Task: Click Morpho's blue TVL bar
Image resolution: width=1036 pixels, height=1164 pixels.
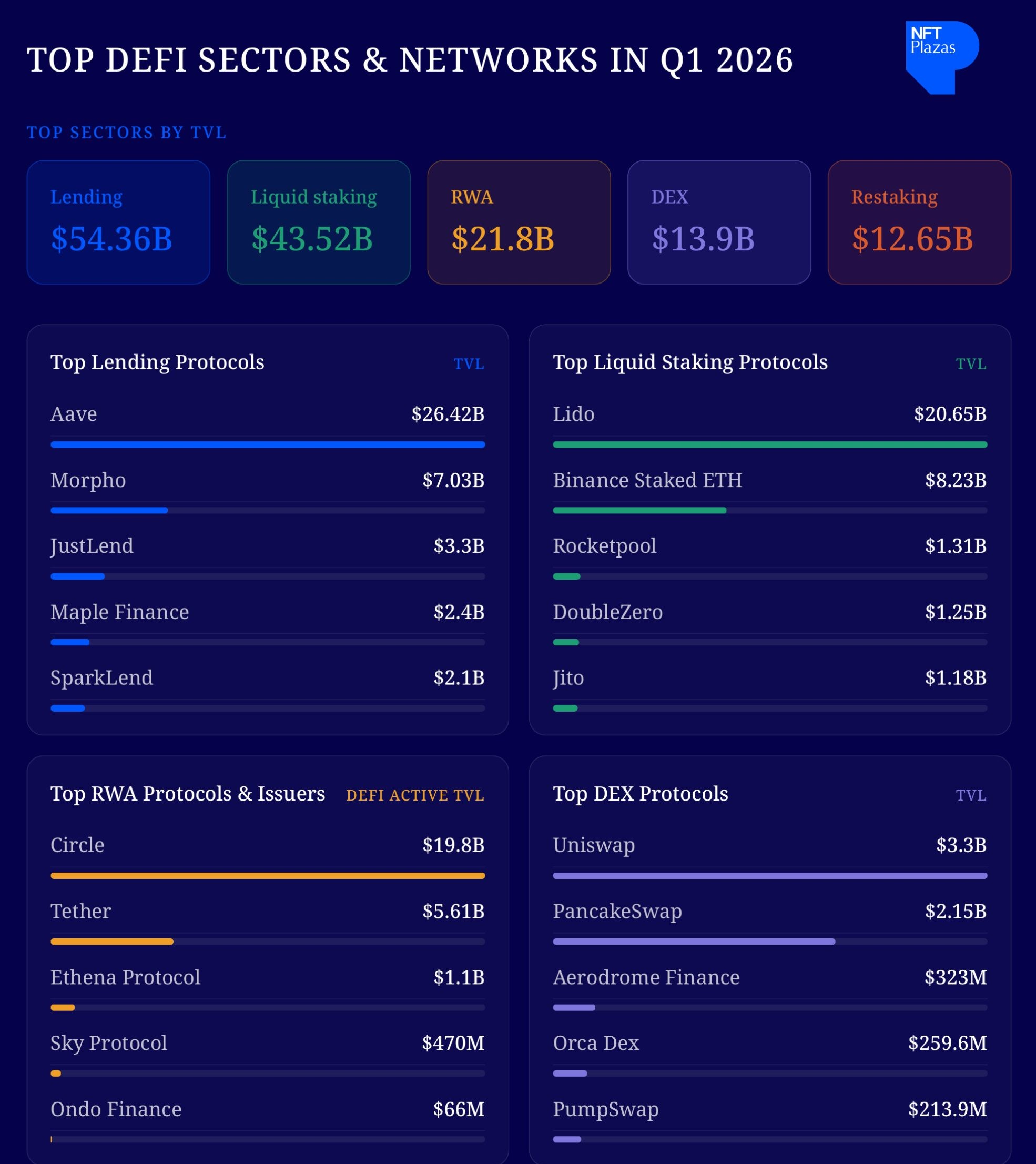Action: click(x=109, y=510)
